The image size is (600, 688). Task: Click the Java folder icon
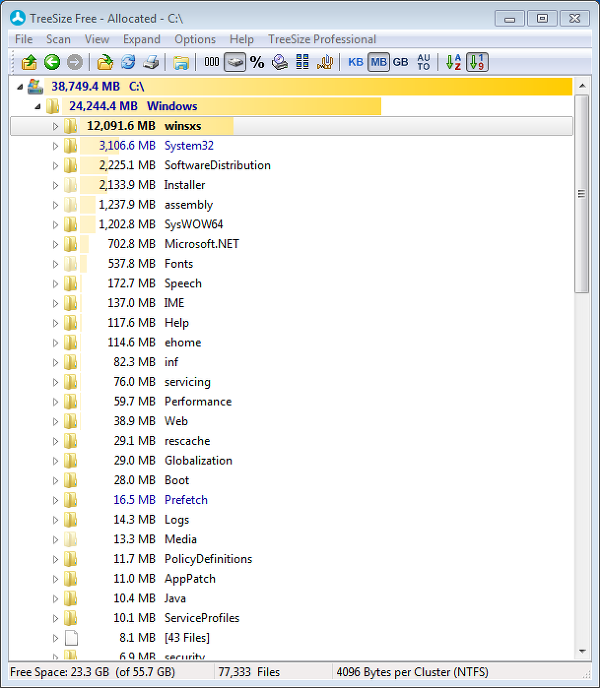[x=70, y=598]
